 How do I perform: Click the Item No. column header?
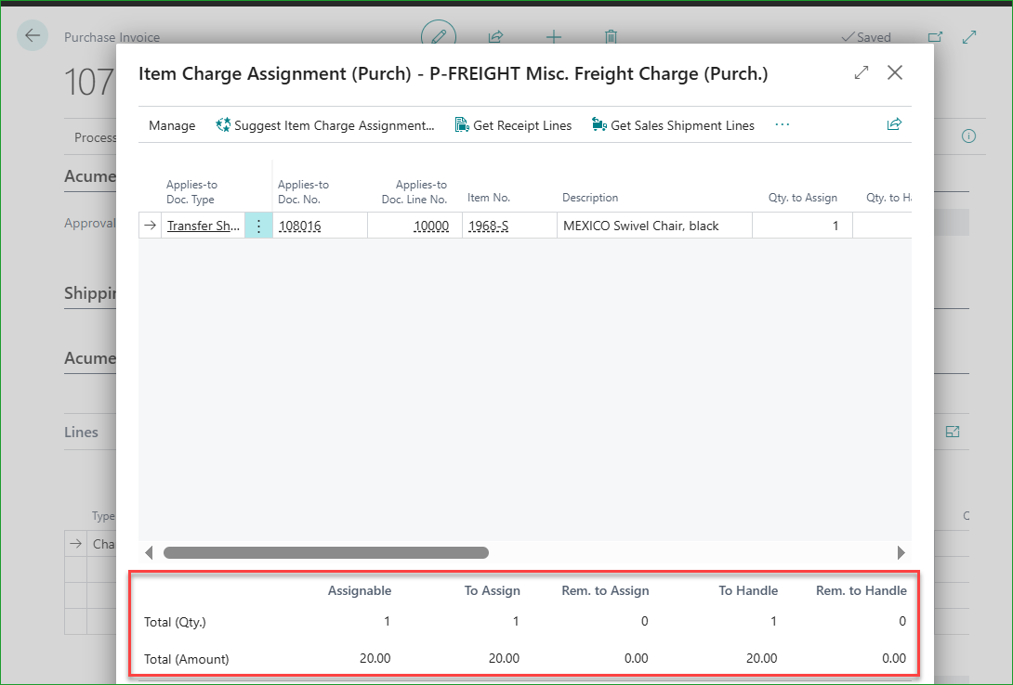click(x=488, y=198)
